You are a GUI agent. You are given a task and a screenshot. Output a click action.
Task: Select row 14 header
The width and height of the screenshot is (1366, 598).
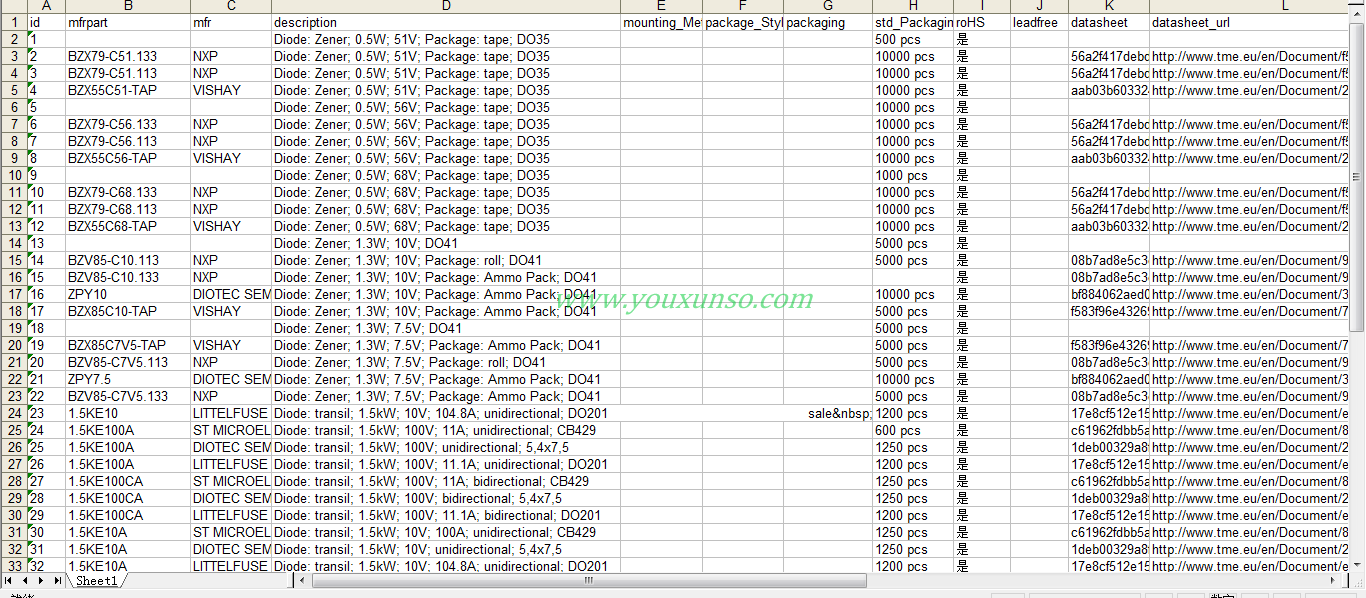(13, 243)
